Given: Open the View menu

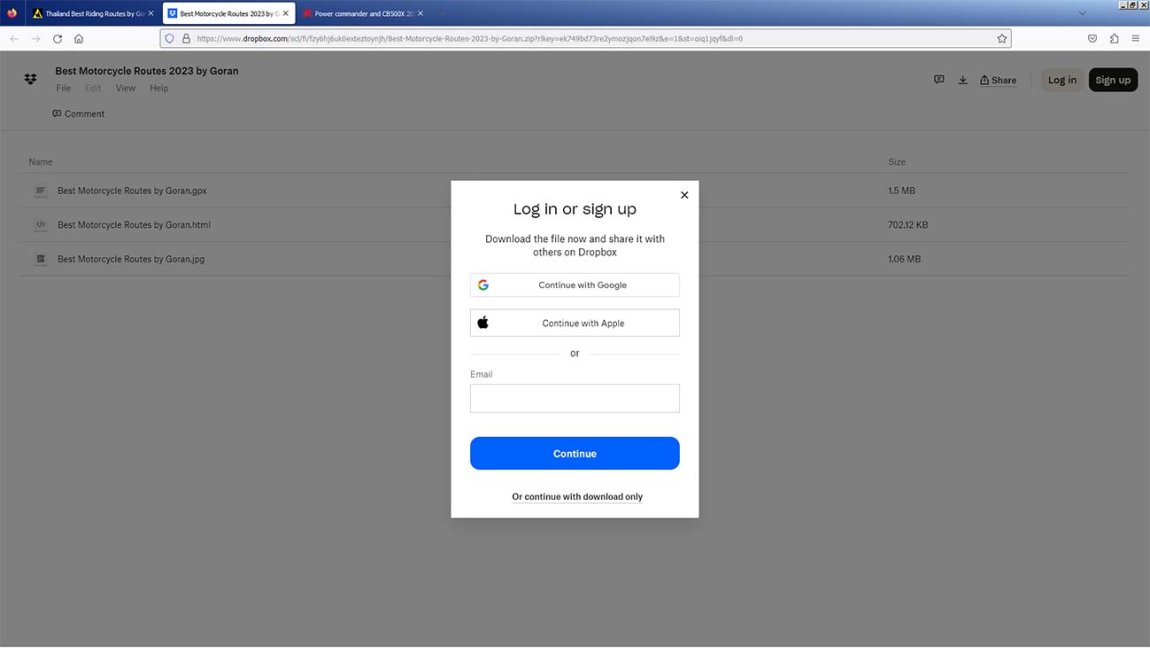Looking at the screenshot, I should 125,88.
